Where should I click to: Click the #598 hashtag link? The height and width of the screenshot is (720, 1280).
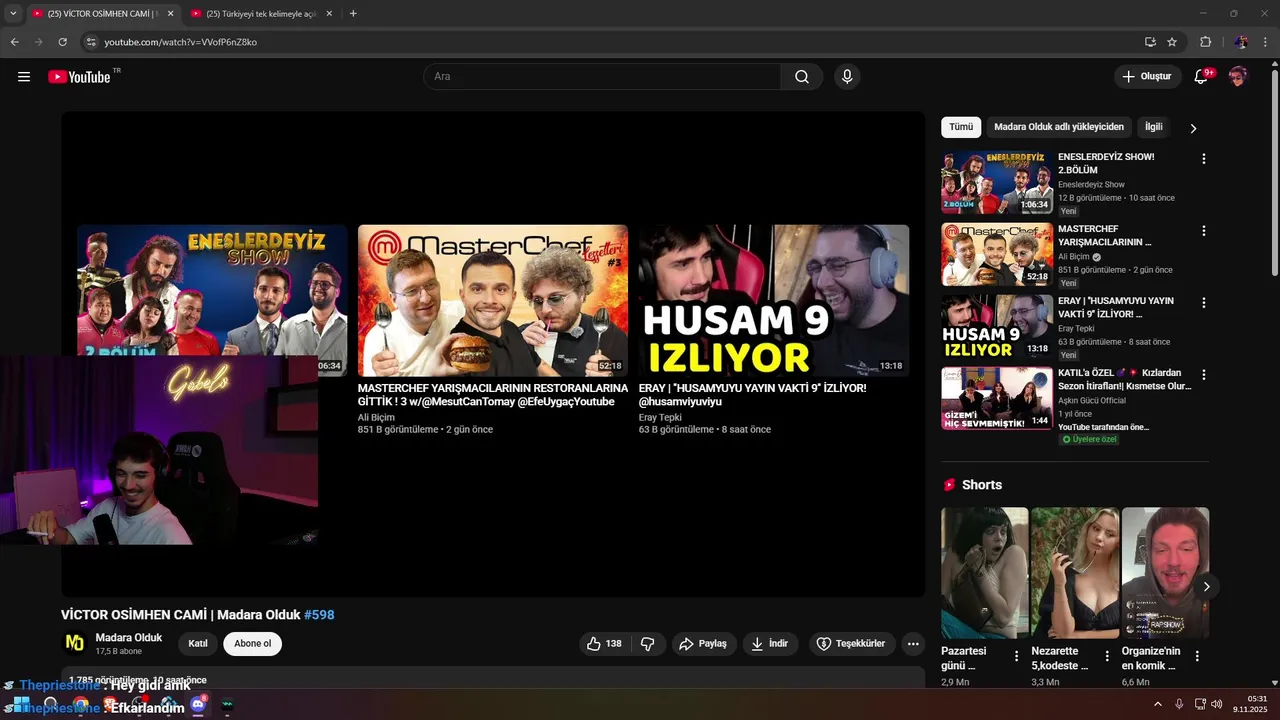point(319,615)
